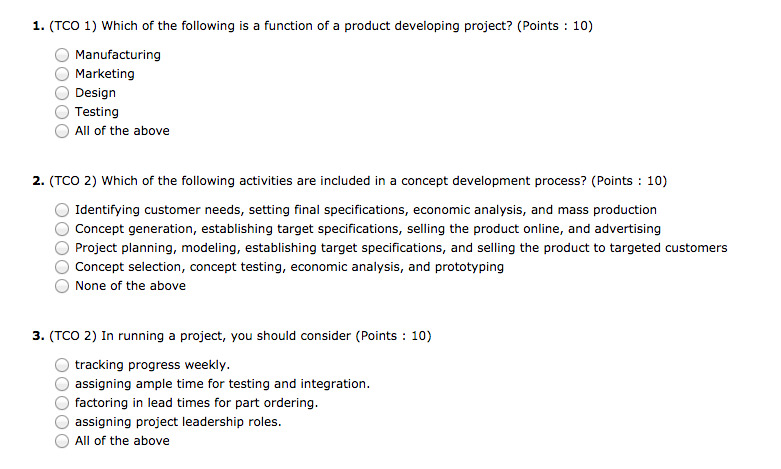Pick the Project planning, modeling option

pos(62,248)
